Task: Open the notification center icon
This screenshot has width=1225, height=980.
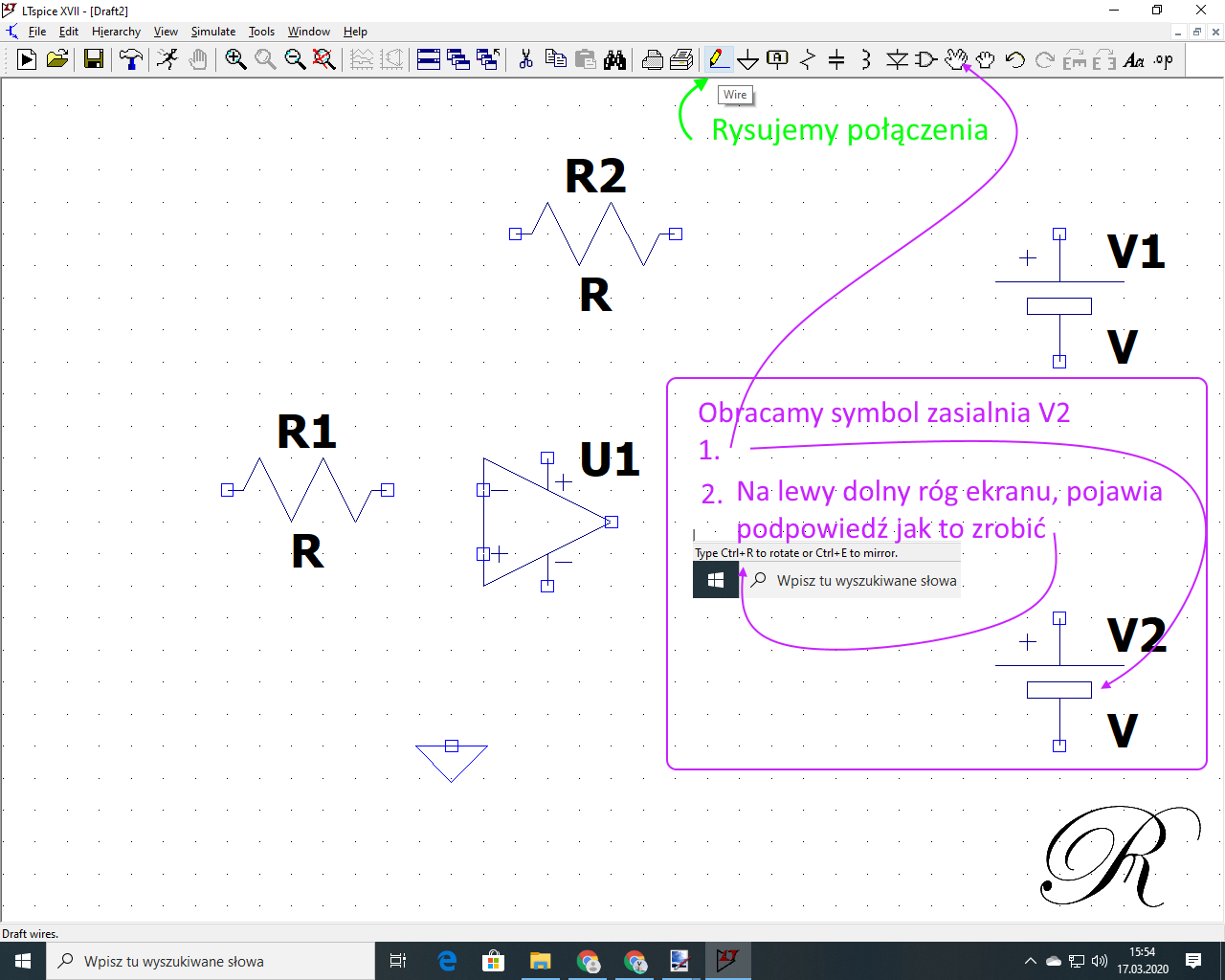Action: click(x=1193, y=961)
